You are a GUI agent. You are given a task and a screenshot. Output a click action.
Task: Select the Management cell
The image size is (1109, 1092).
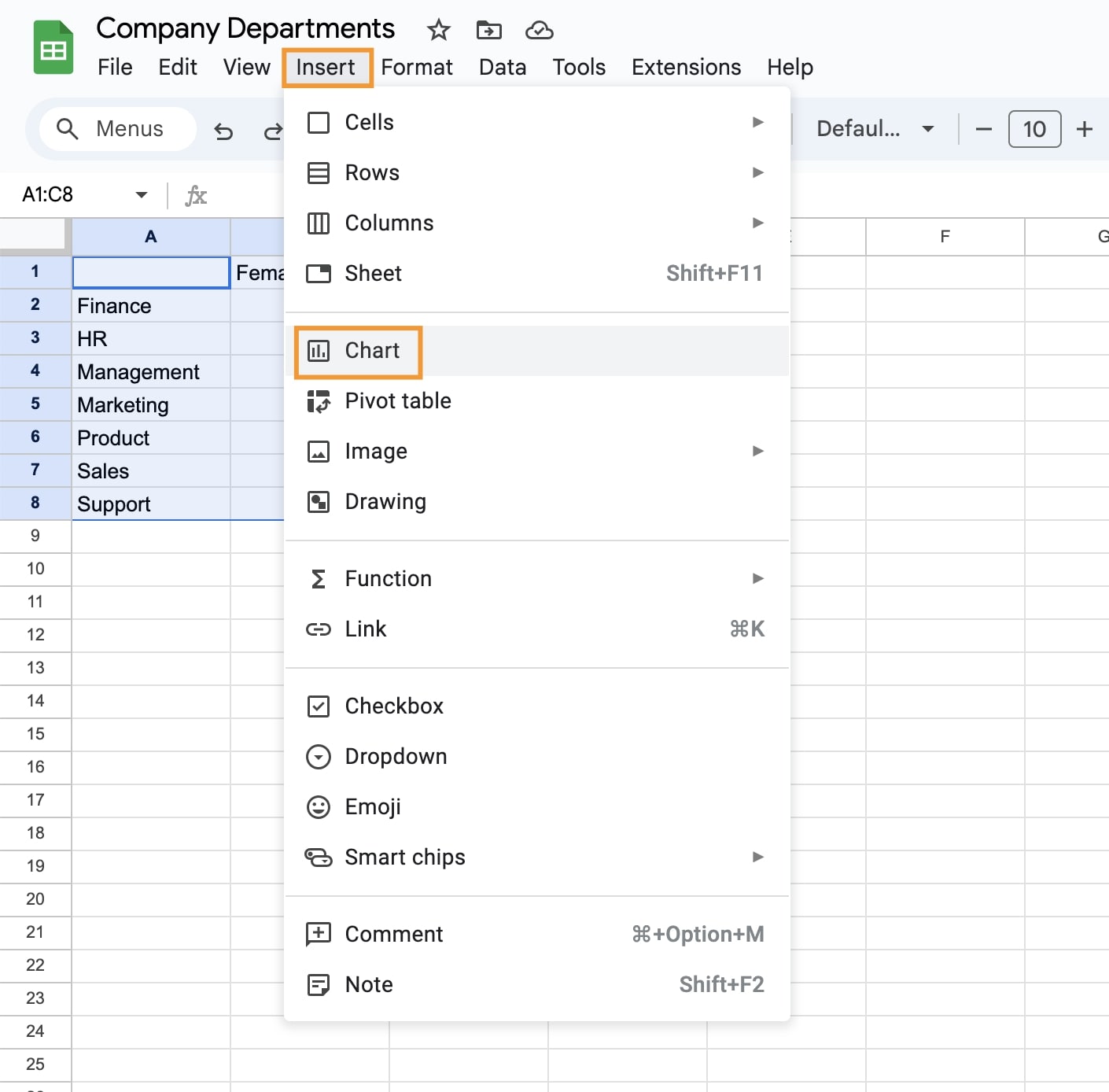(x=151, y=371)
